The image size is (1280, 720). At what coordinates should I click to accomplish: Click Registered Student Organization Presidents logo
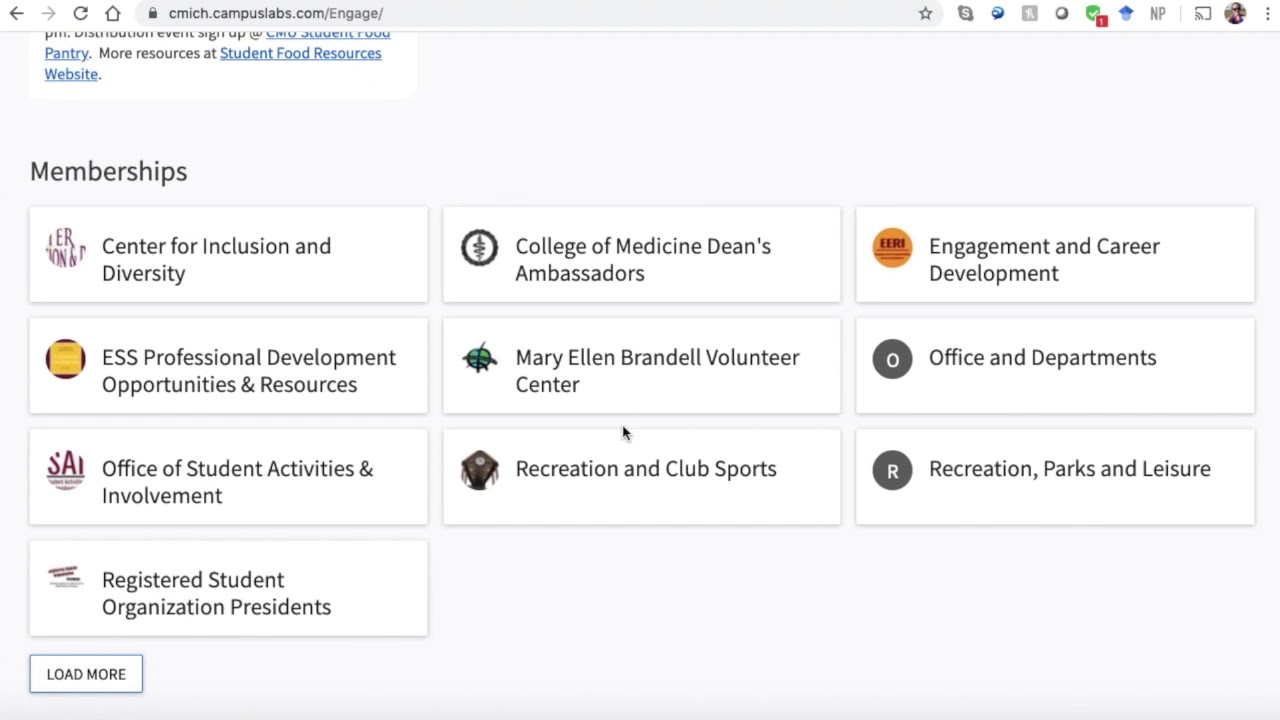65,577
